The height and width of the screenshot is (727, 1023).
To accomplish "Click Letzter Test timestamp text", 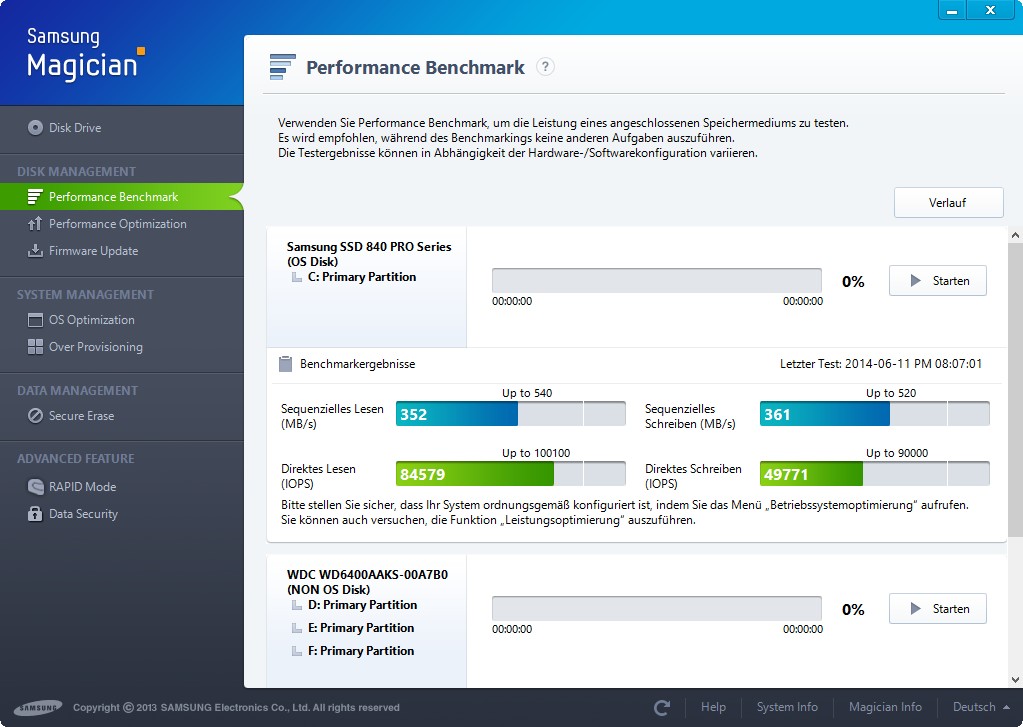I will coord(881,364).
